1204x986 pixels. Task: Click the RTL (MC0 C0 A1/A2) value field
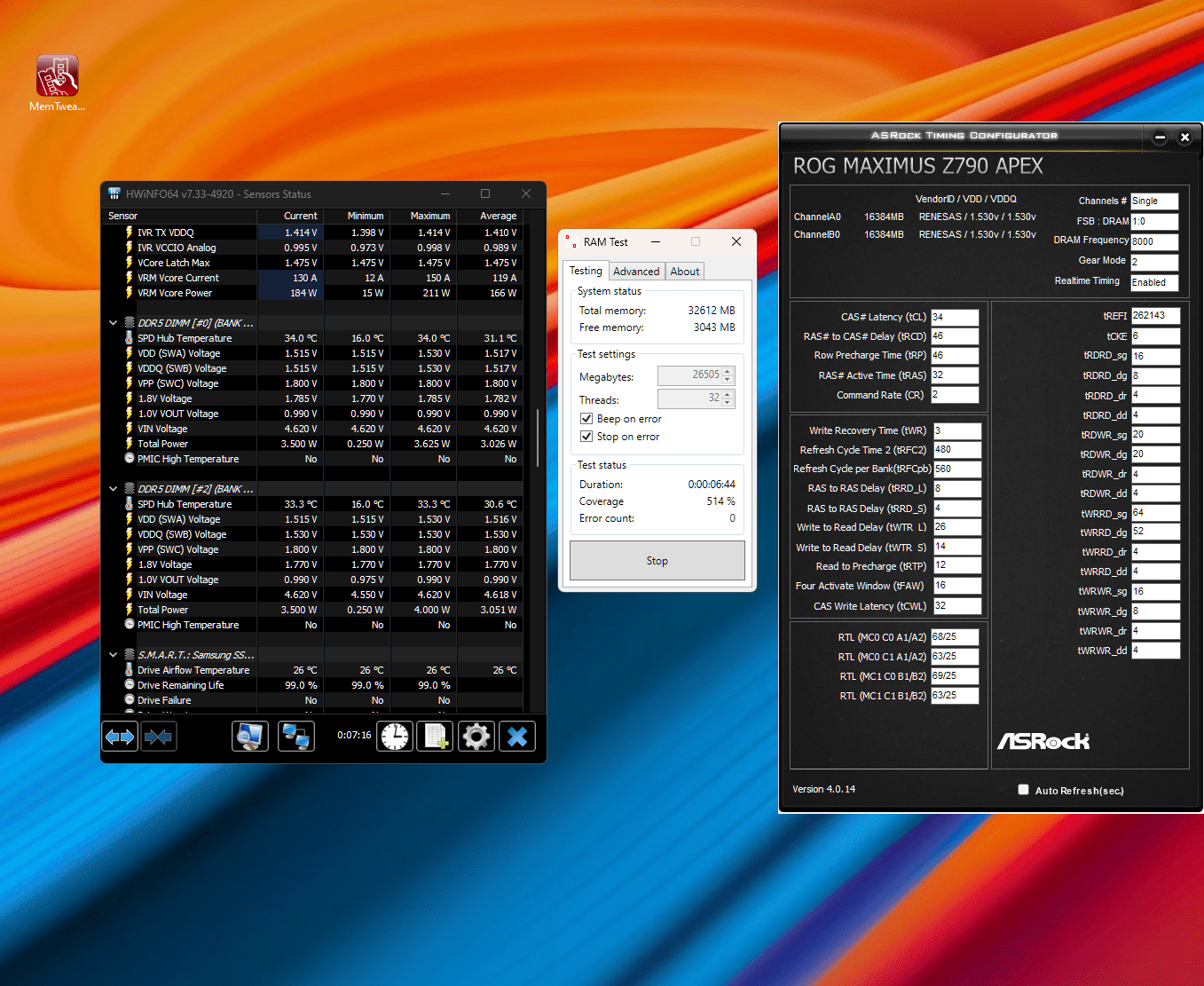[x=955, y=637]
